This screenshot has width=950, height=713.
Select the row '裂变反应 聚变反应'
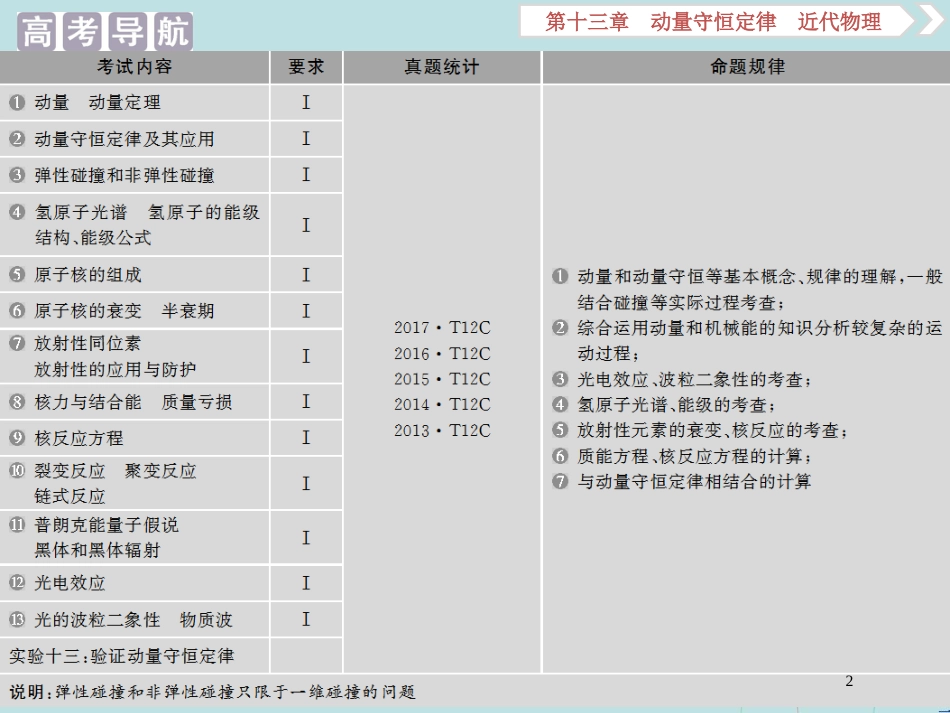pyautogui.click(x=135, y=483)
